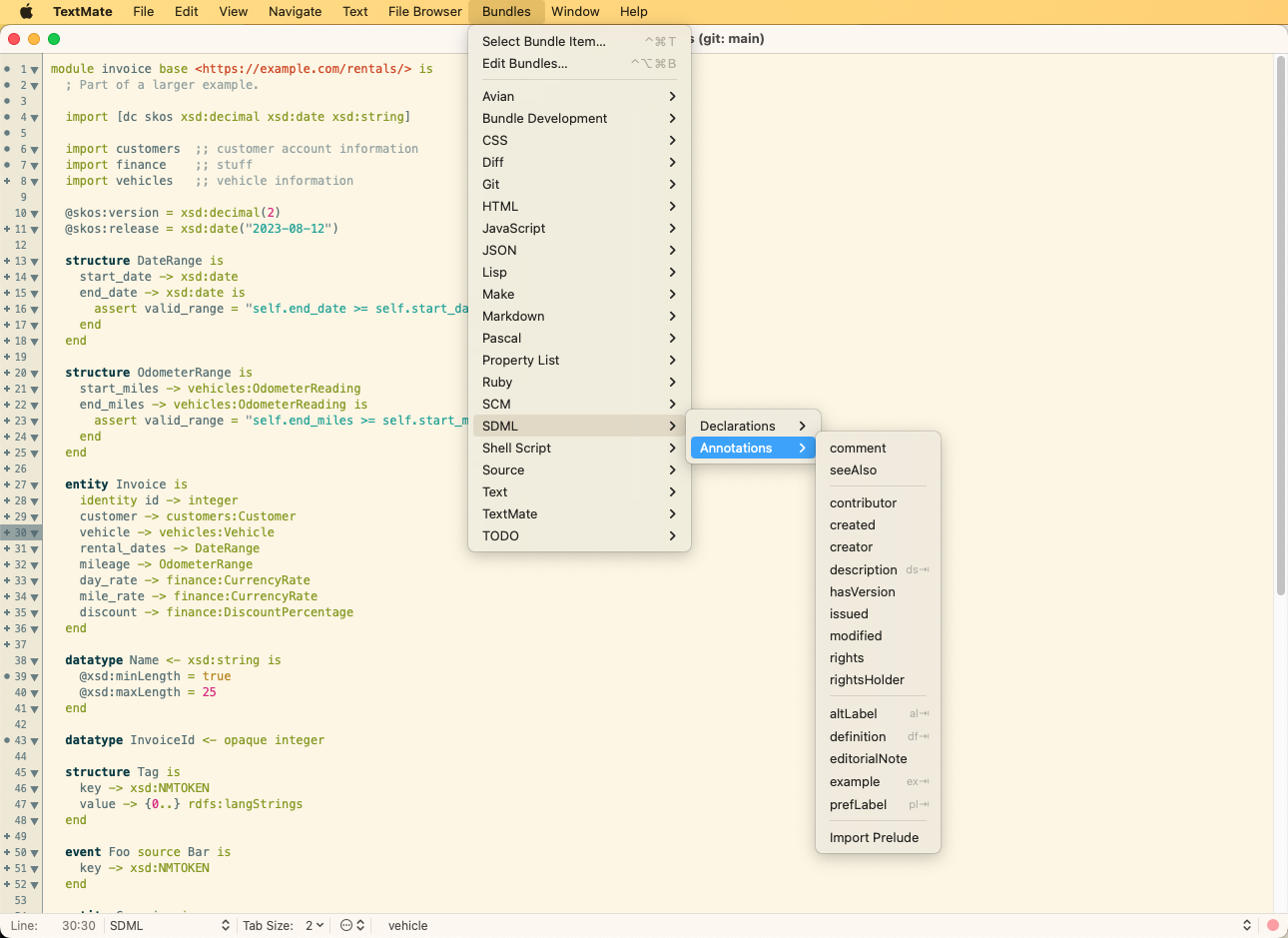Image resolution: width=1288 pixels, height=938 pixels.
Task: Click the bookmark dot beside line 1
Action: pos(7,69)
